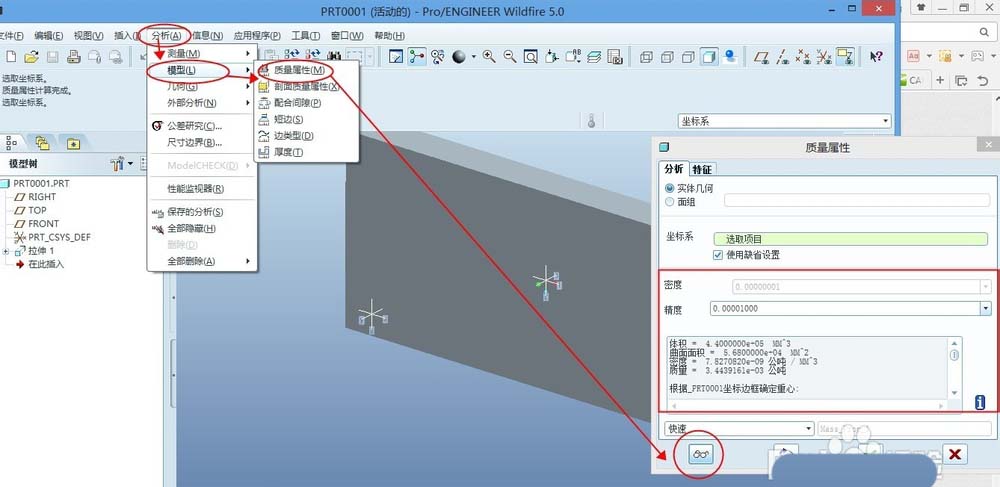Click the blue info icon in dialog
This screenshot has height=487, width=1000.
[x=980, y=402]
